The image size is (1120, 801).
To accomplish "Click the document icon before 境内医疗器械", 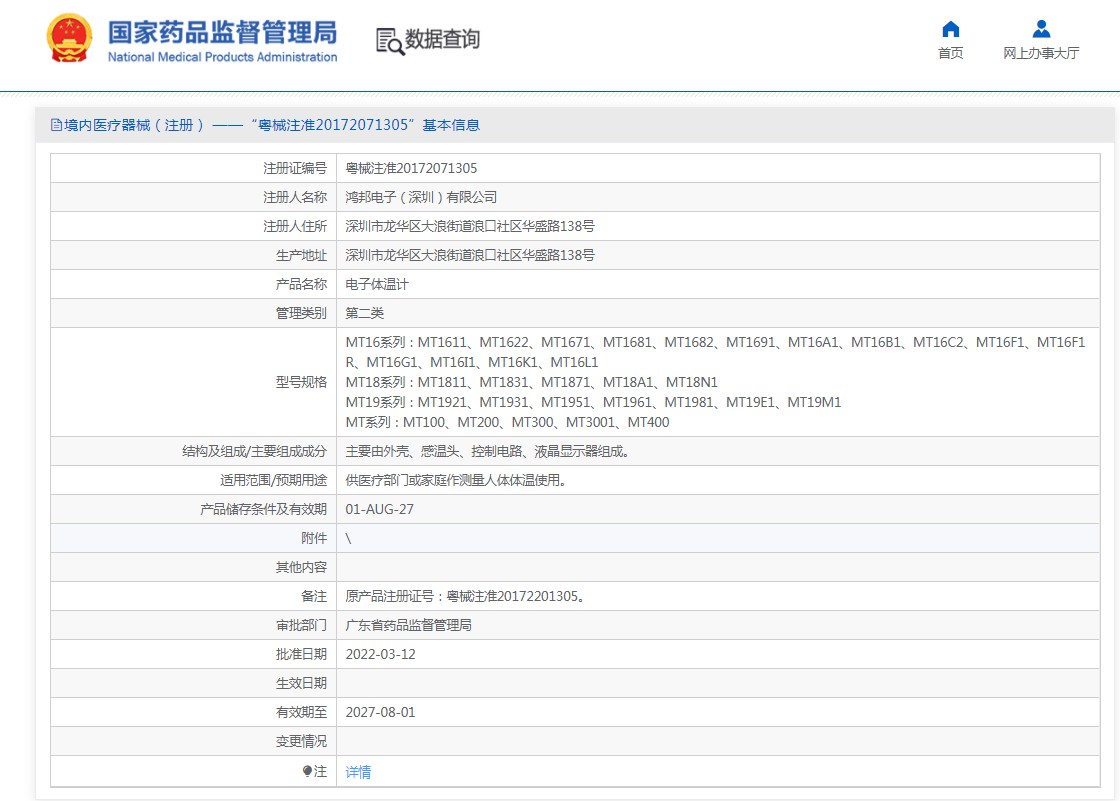I will [x=56, y=125].
